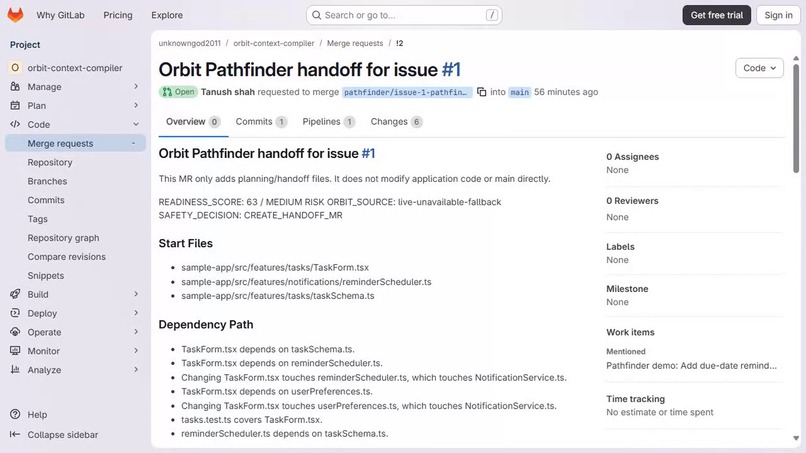806x453 pixels.
Task: Click 'No estimate or time spent' text
Action: click(x=660, y=412)
